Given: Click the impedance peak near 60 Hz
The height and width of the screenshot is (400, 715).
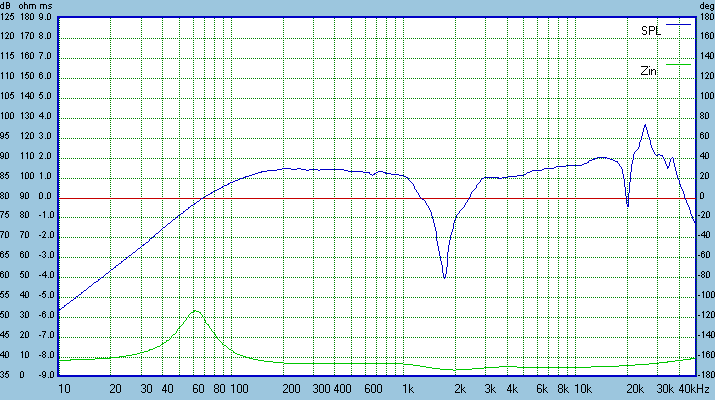Looking at the screenshot, I should 196,311.
